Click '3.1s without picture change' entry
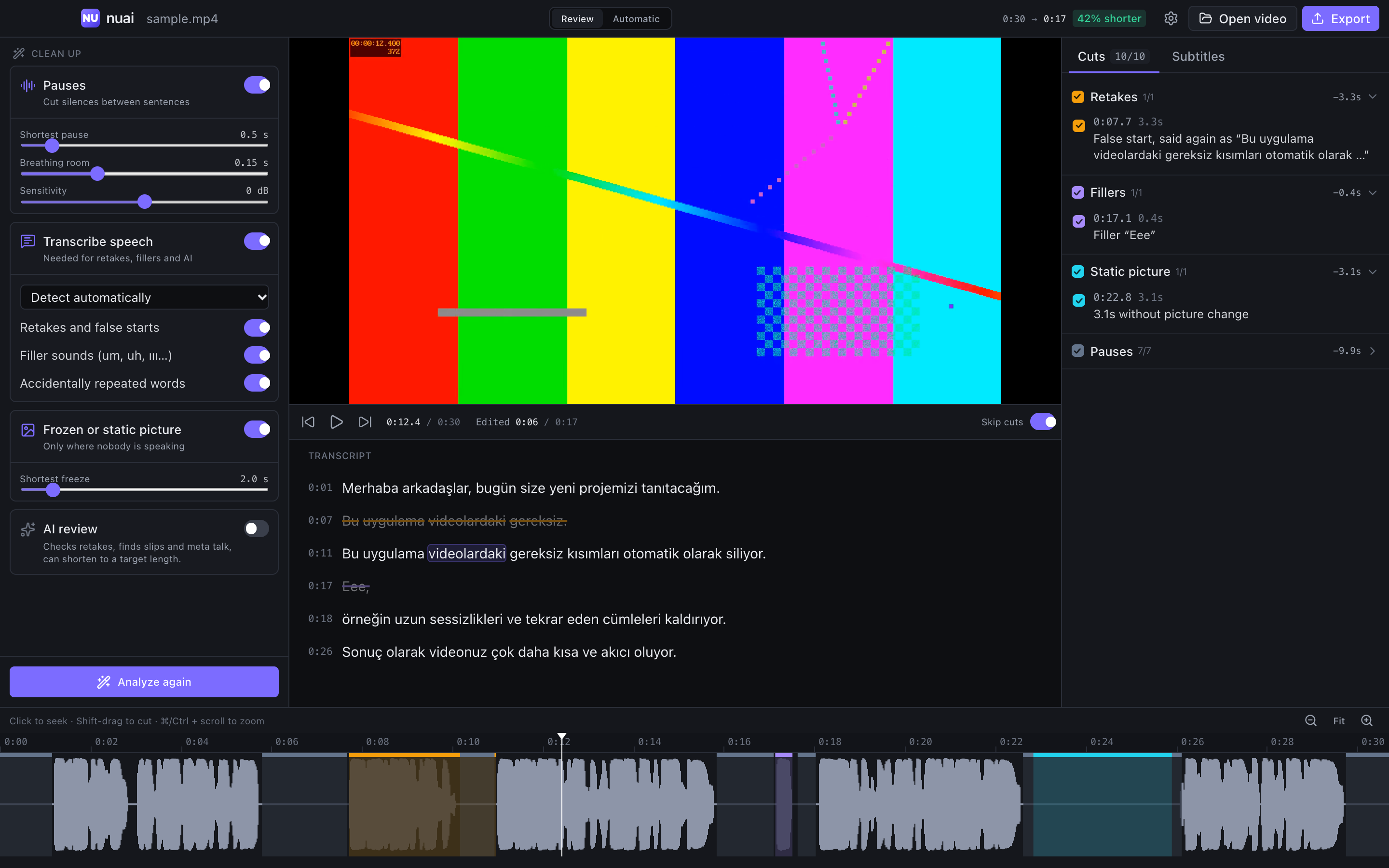1389x868 pixels. point(1171,314)
